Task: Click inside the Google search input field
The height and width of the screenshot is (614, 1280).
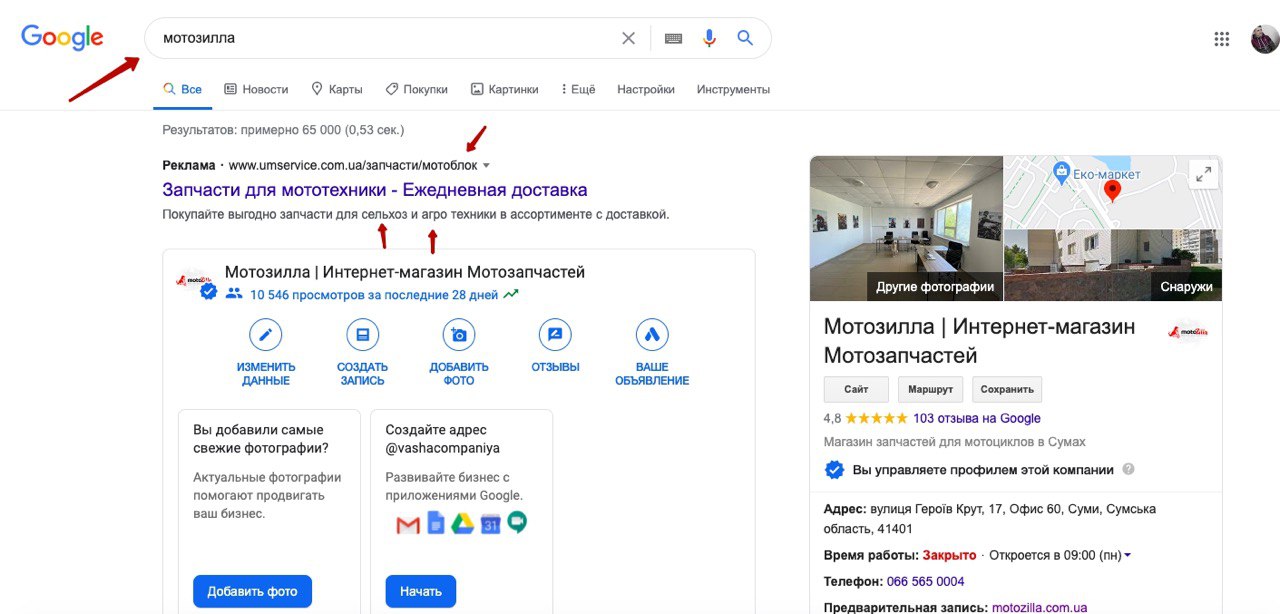Action: point(380,38)
